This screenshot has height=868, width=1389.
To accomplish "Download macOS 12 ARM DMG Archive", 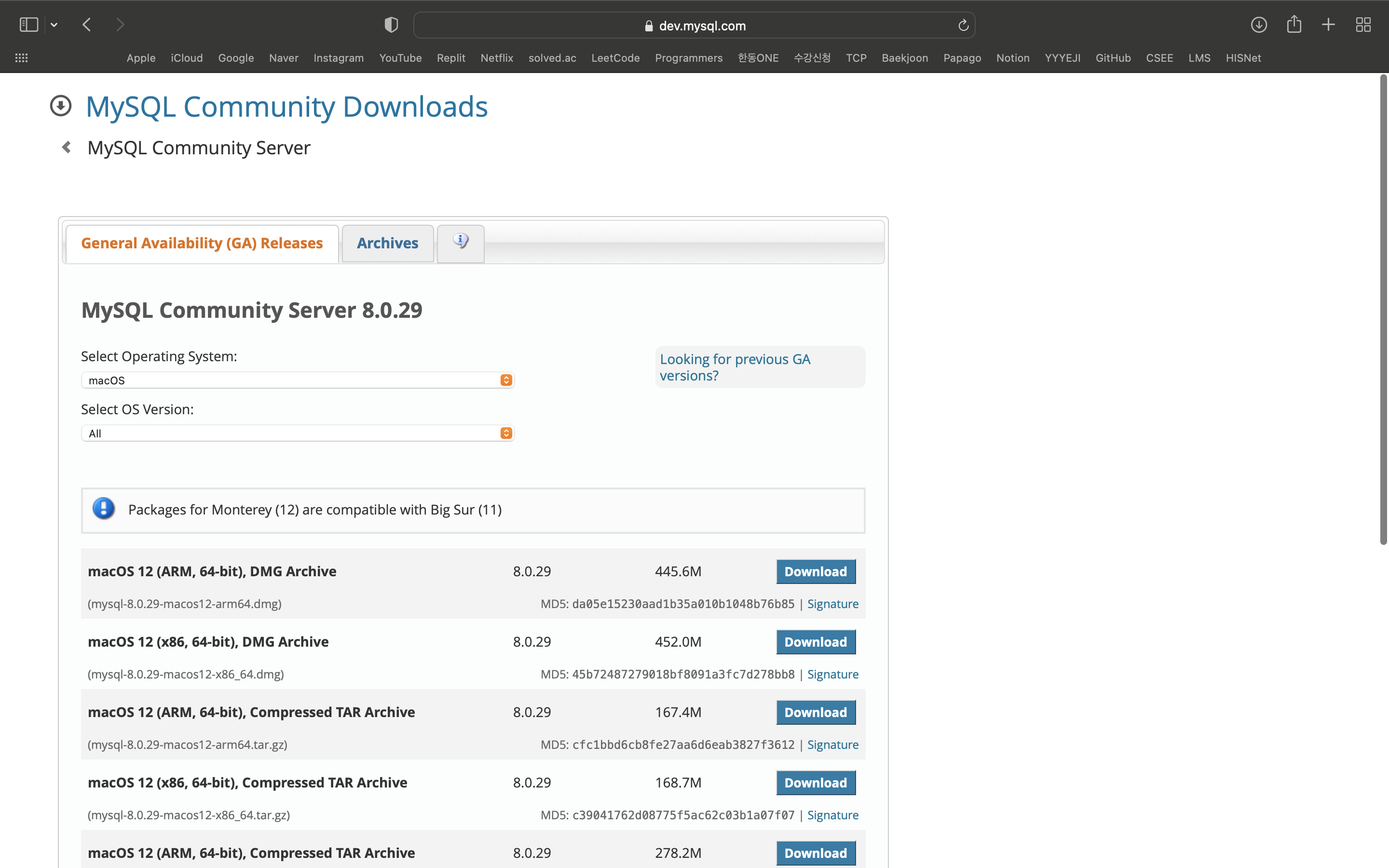I will click(x=815, y=572).
